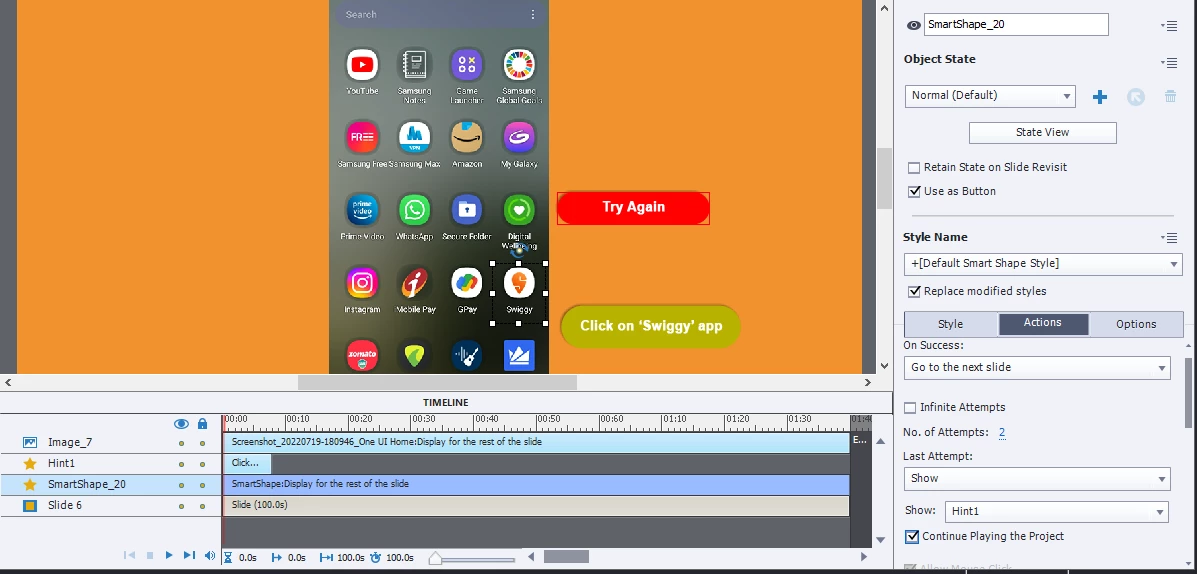Switch to the Style tab
Viewport: 1197px width, 574px height.
pos(951,324)
